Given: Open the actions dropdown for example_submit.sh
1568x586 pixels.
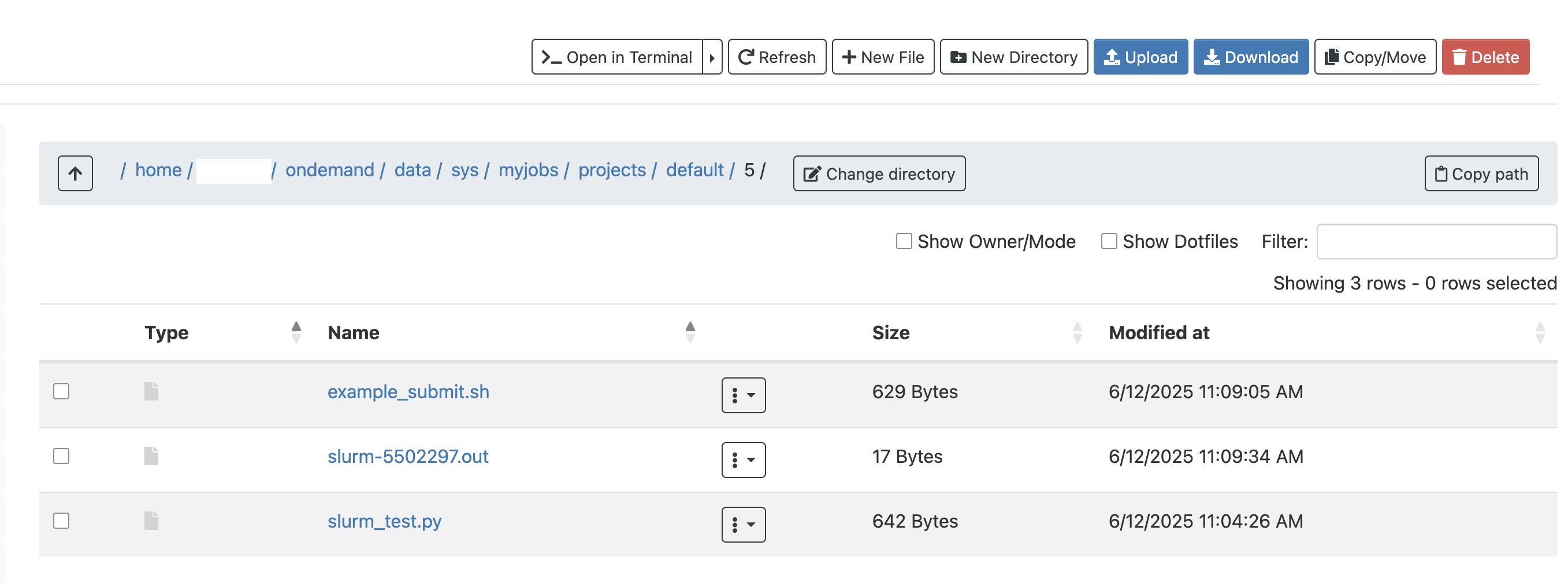Looking at the screenshot, I should [x=743, y=396].
